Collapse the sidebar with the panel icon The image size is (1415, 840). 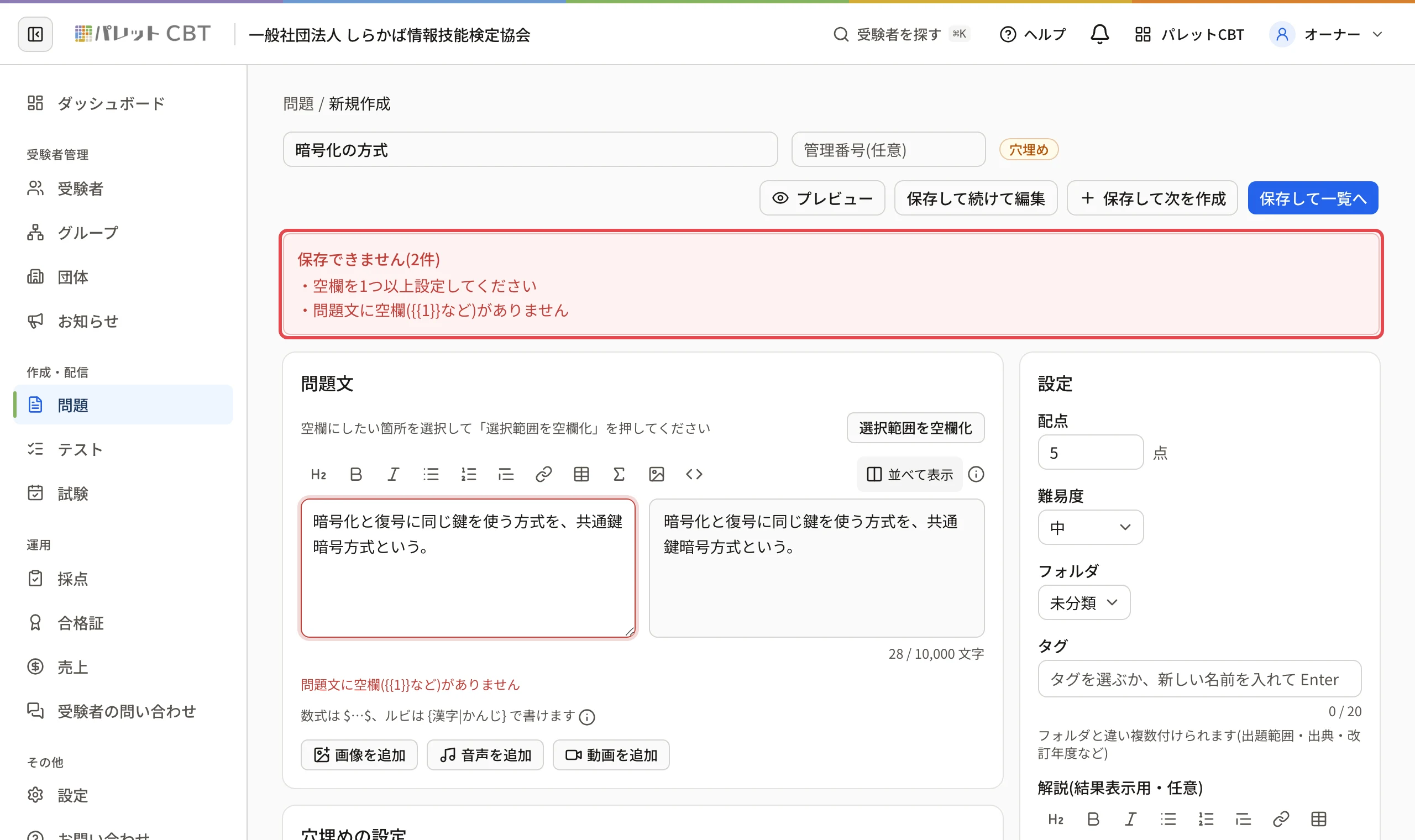click(x=35, y=34)
